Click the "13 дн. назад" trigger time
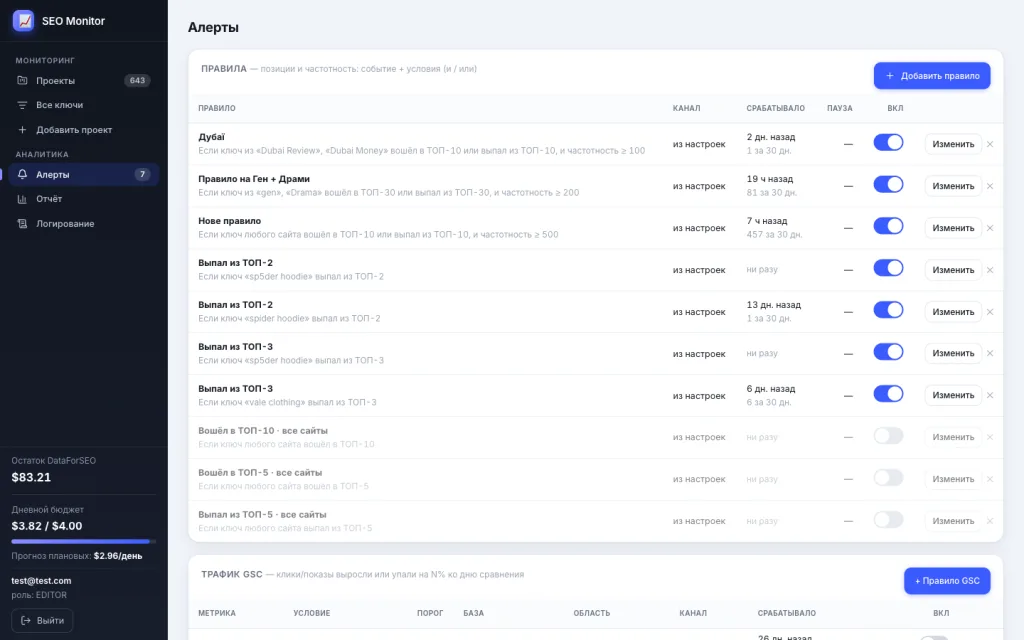 (x=774, y=305)
